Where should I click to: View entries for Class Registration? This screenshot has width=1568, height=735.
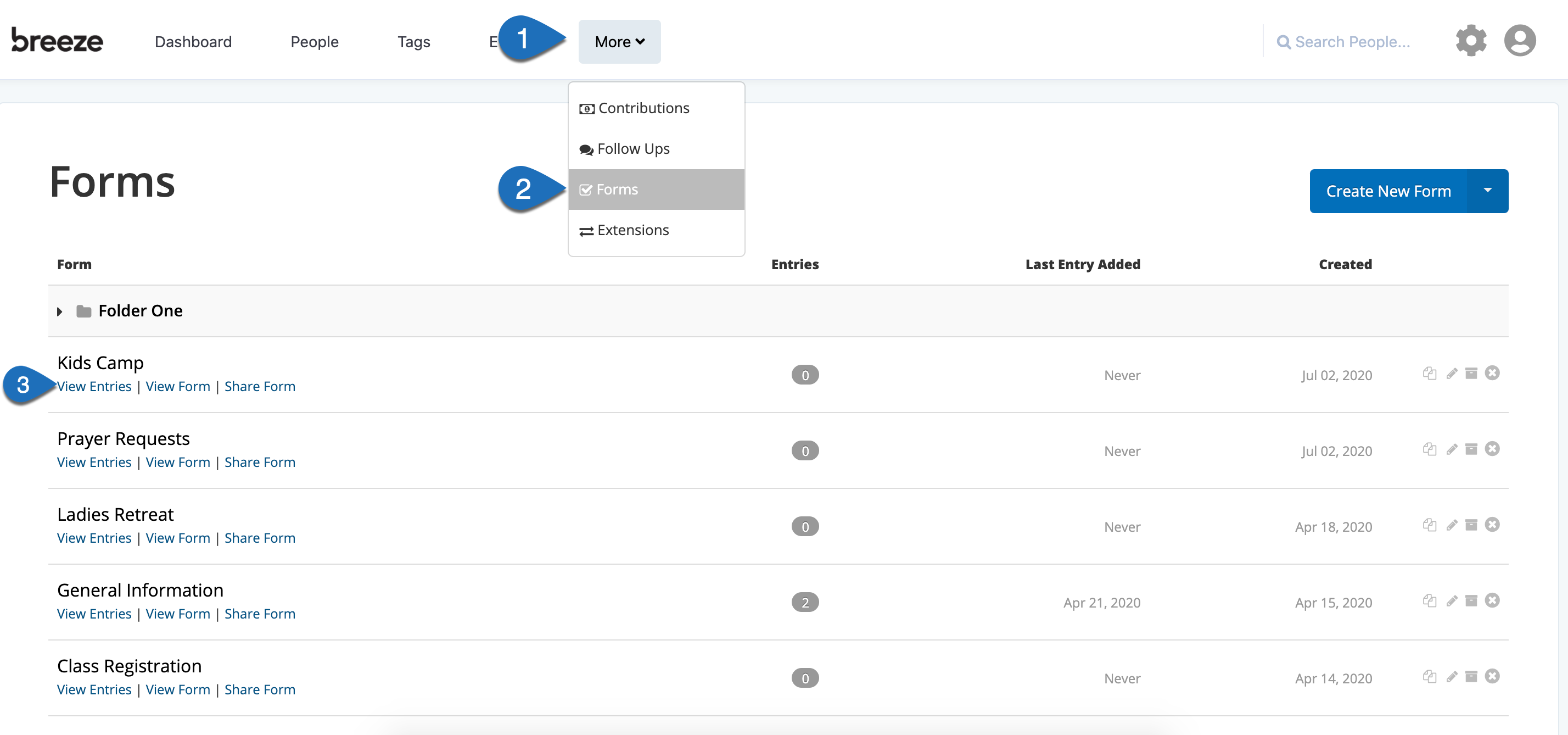point(94,690)
